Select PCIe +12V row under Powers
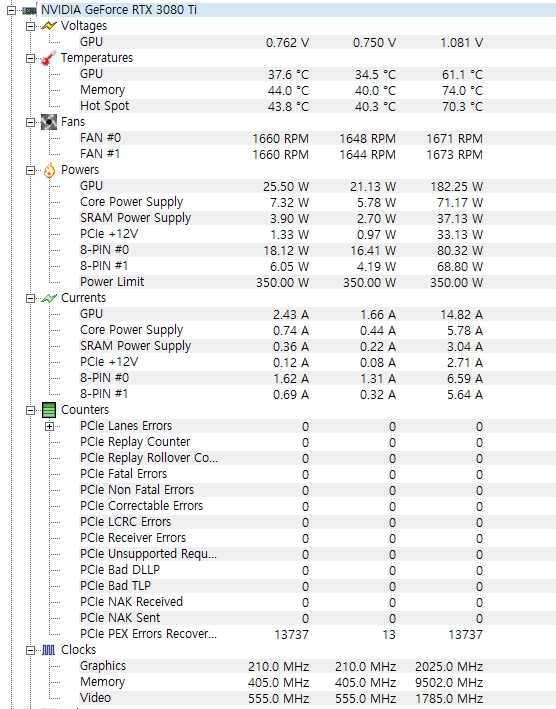The width and height of the screenshot is (556, 709). 317,234
